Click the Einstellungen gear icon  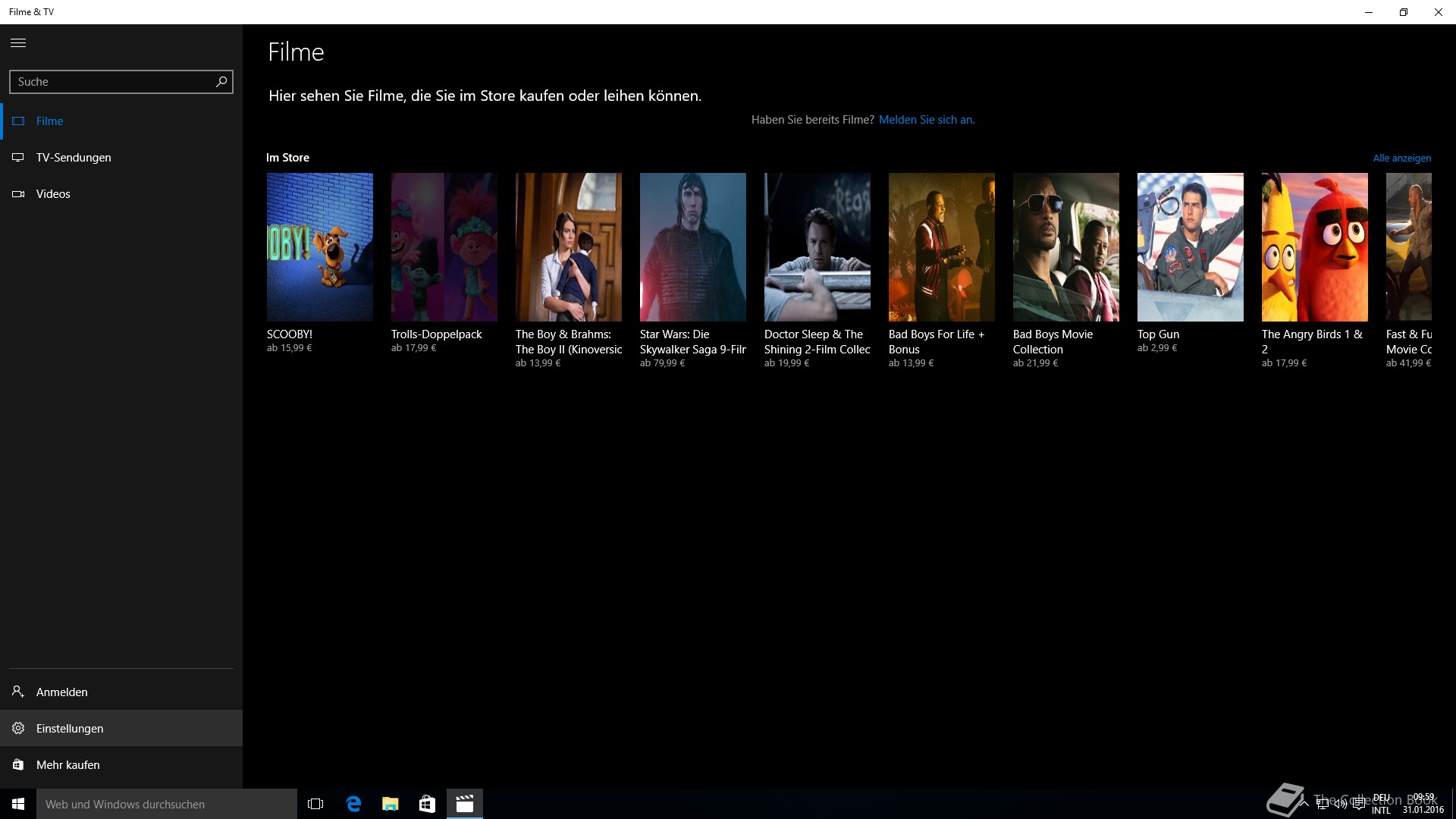click(x=18, y=729)
